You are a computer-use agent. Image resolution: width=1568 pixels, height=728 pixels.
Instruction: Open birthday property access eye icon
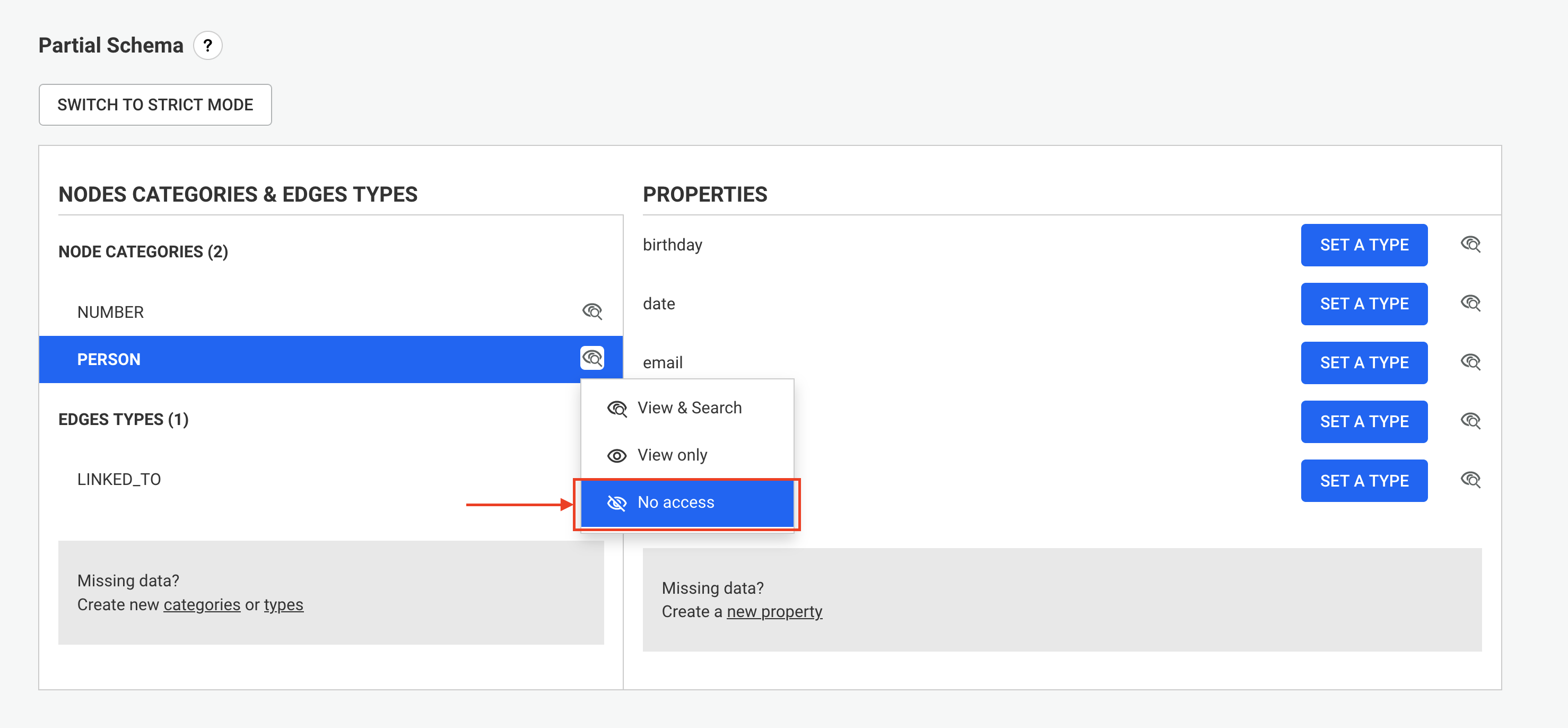pos(1470,245)
